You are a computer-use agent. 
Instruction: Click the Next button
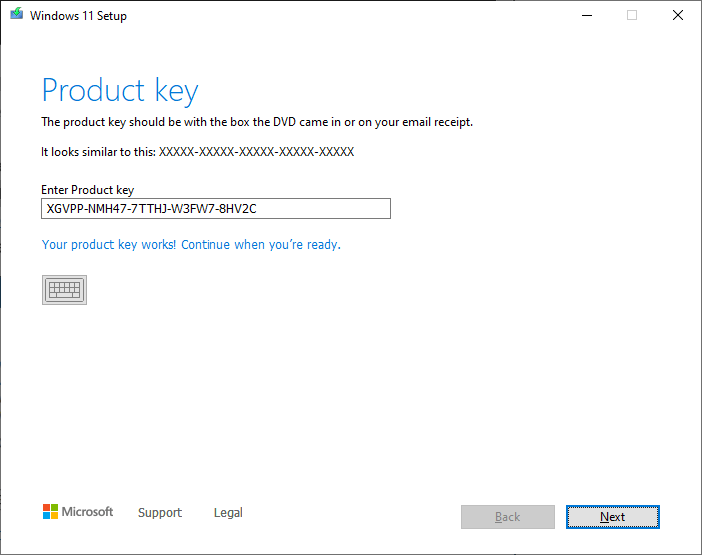click(612, 517)
